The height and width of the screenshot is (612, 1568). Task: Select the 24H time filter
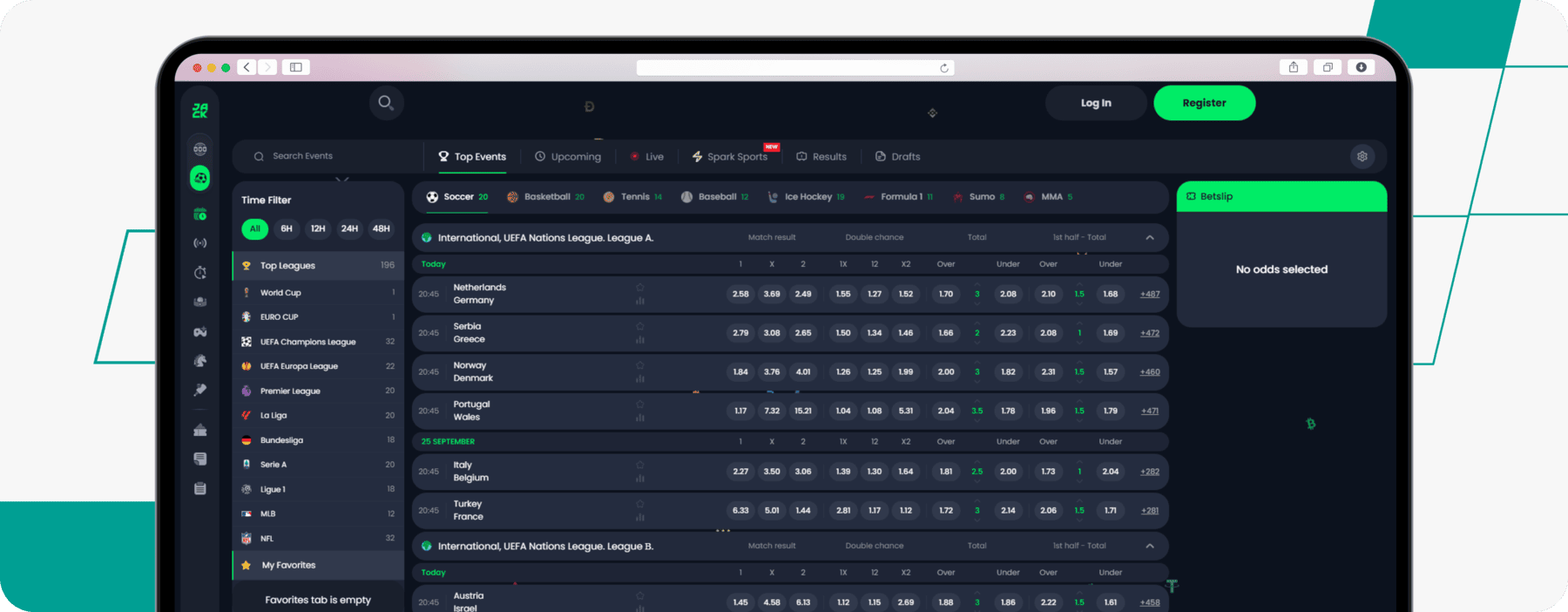tap(349, 228)
